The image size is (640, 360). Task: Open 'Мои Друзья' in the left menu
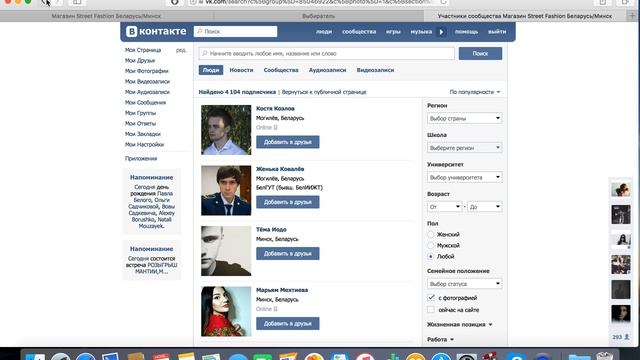[x=140, y=60]
